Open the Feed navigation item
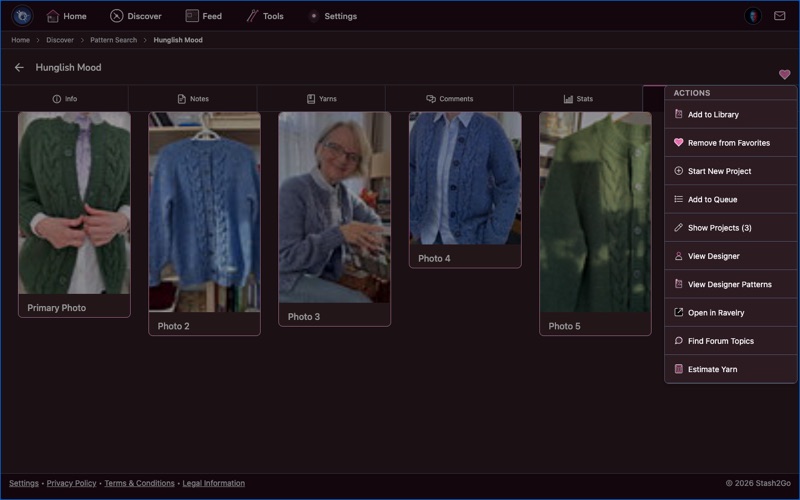The image size is (800, 500). [x=204, y=16]
